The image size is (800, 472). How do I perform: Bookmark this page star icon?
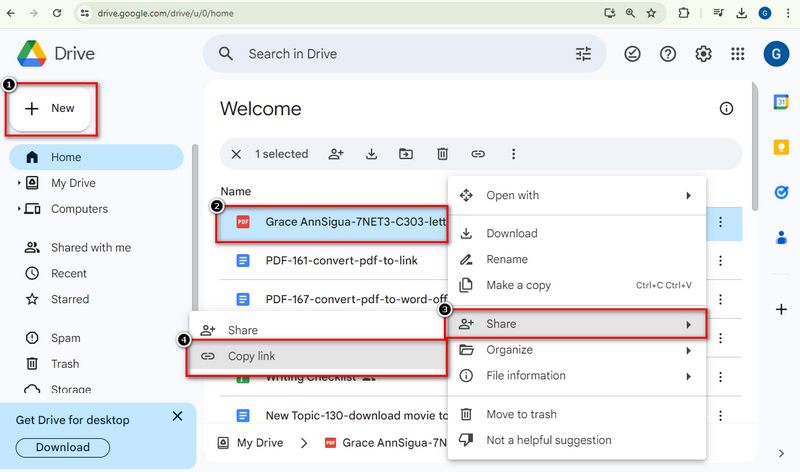(651, 13)
